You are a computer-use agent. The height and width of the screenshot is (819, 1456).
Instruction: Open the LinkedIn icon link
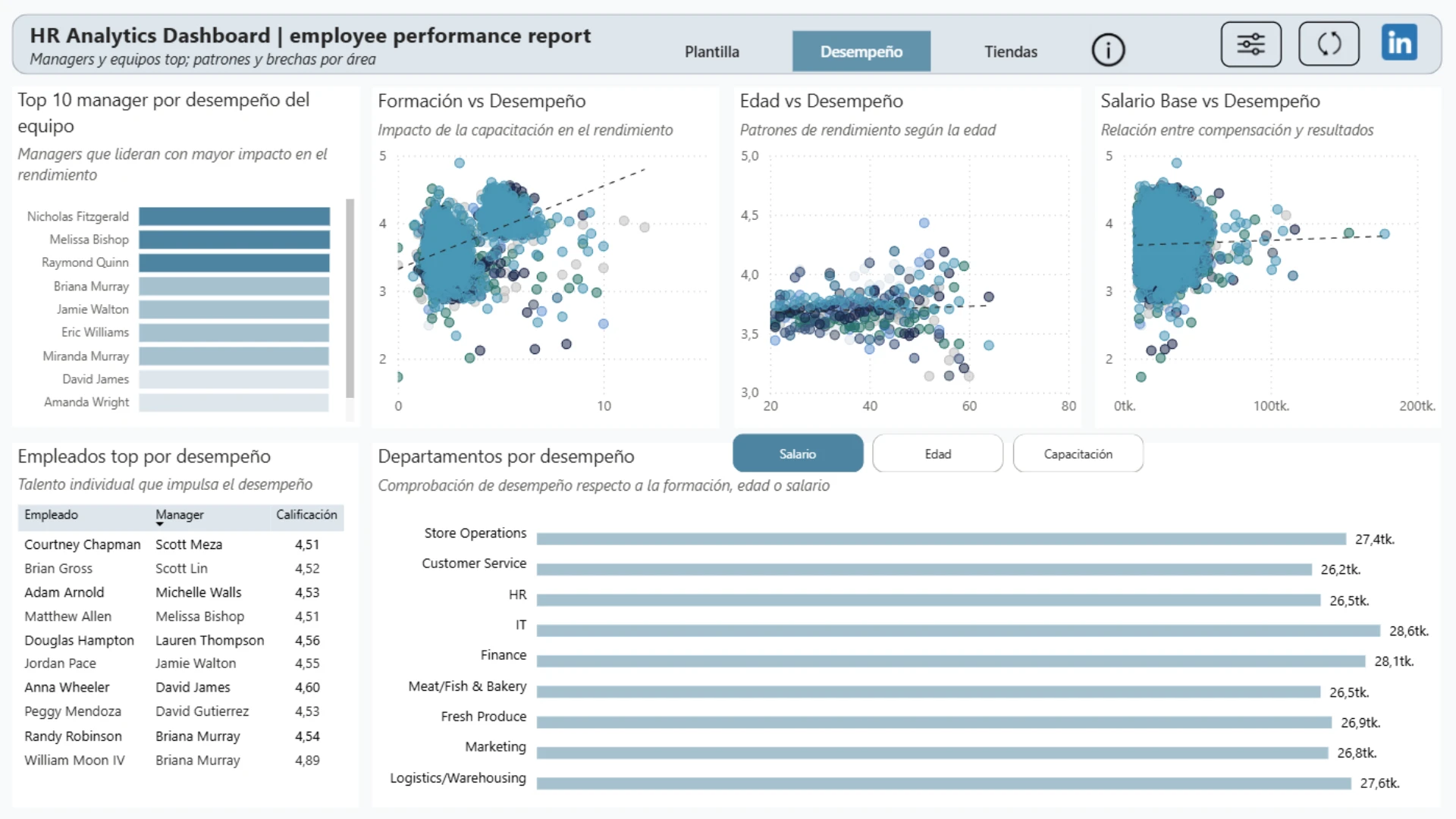[x=1399, y=42]
